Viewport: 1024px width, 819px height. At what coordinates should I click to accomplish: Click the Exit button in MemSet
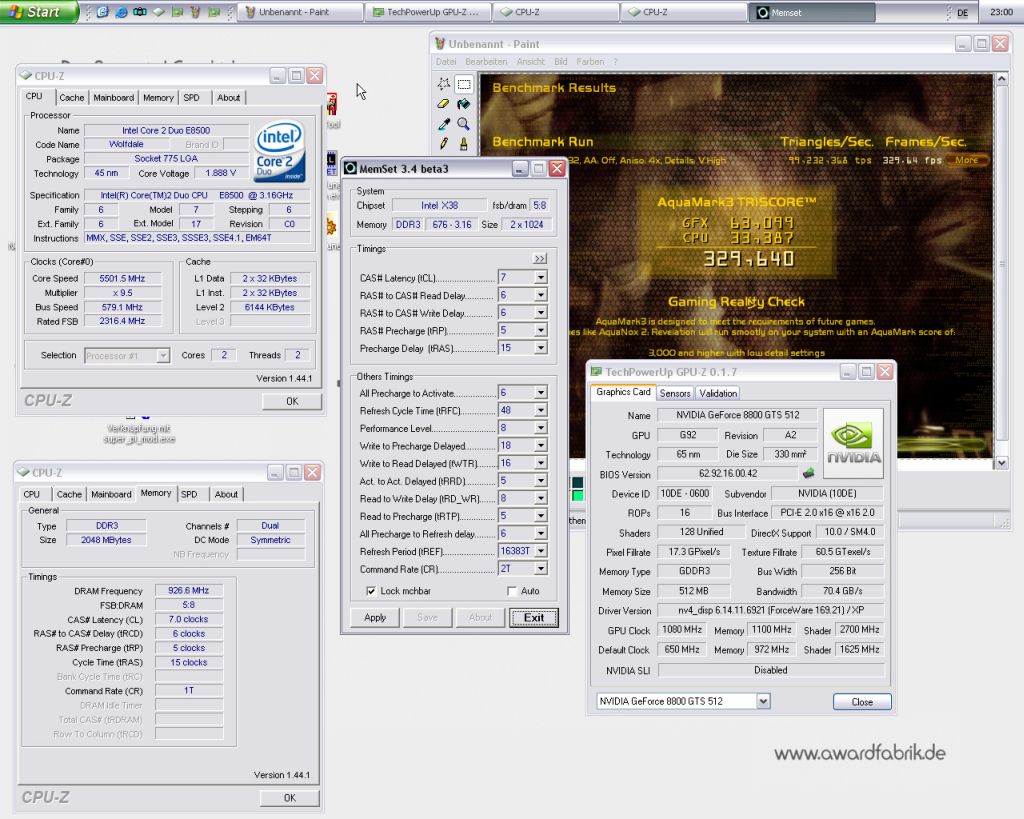click(534, 617)
